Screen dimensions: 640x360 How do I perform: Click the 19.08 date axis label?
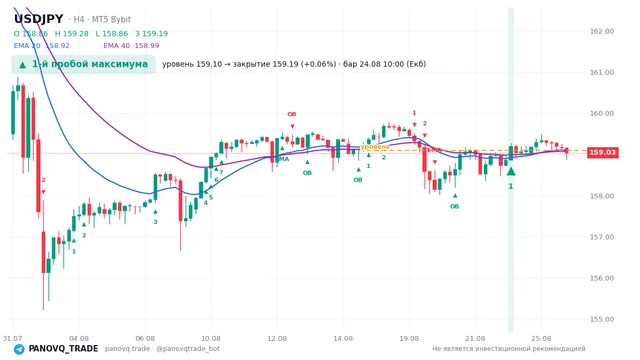coord(409,338)
